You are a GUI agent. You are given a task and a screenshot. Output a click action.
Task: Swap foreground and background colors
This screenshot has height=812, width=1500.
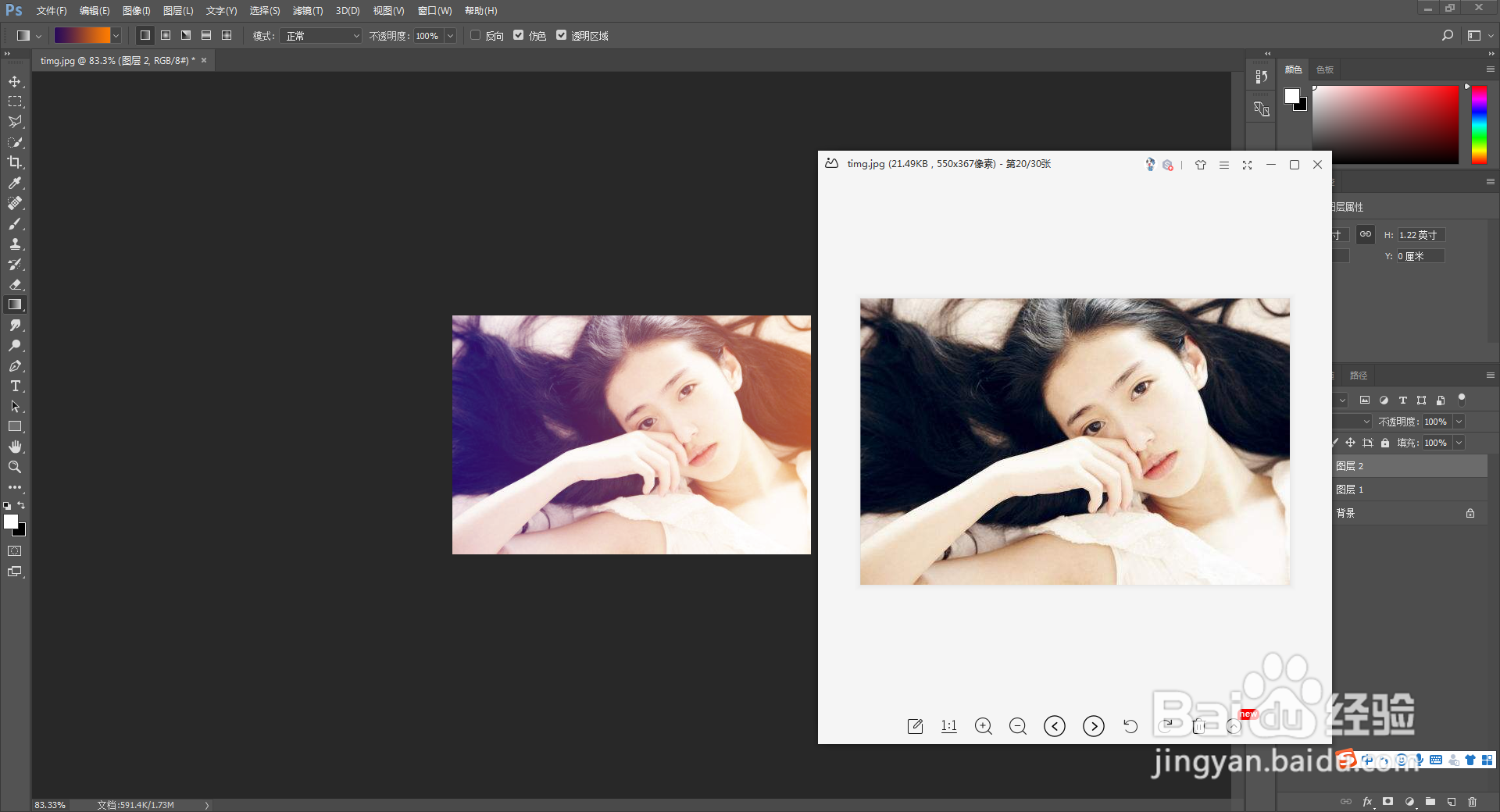point(22,505)
